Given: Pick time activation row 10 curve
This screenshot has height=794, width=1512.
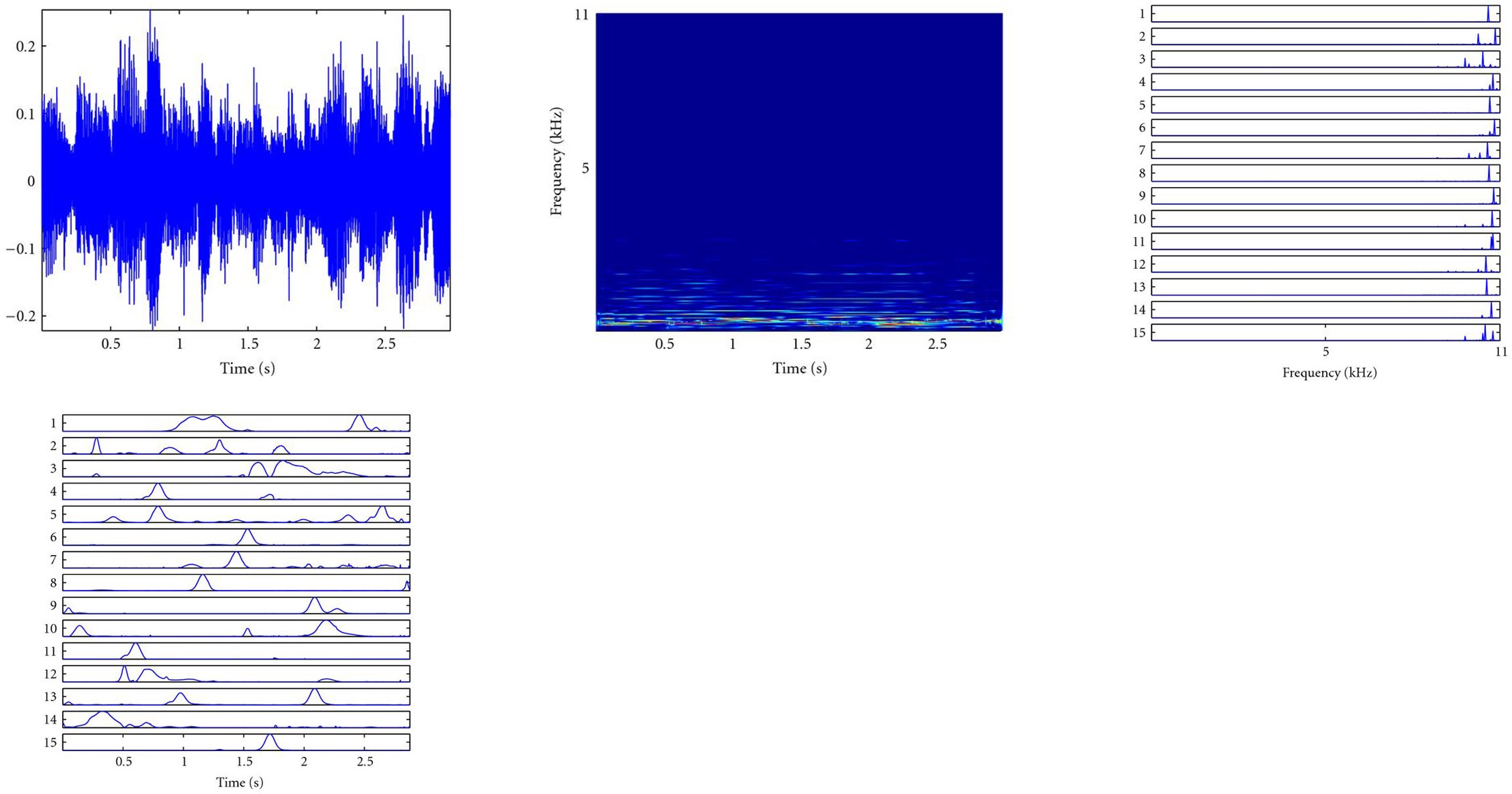Looking at the screenshot, I should tap(236, 628).
